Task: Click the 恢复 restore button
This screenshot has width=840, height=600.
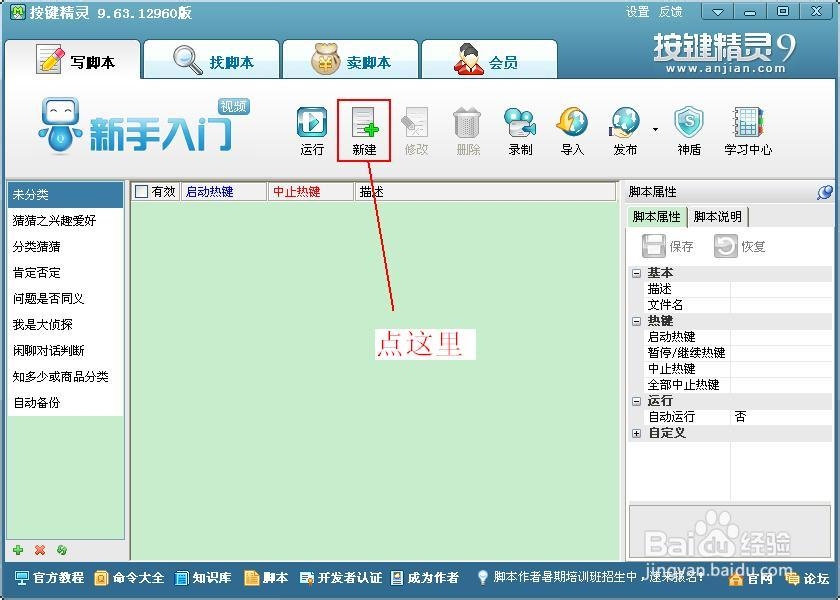Action: (739, 246)
